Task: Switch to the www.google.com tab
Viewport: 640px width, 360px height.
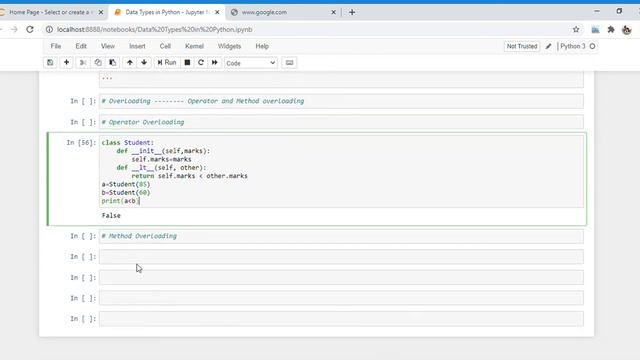Action: pos(282,12)
